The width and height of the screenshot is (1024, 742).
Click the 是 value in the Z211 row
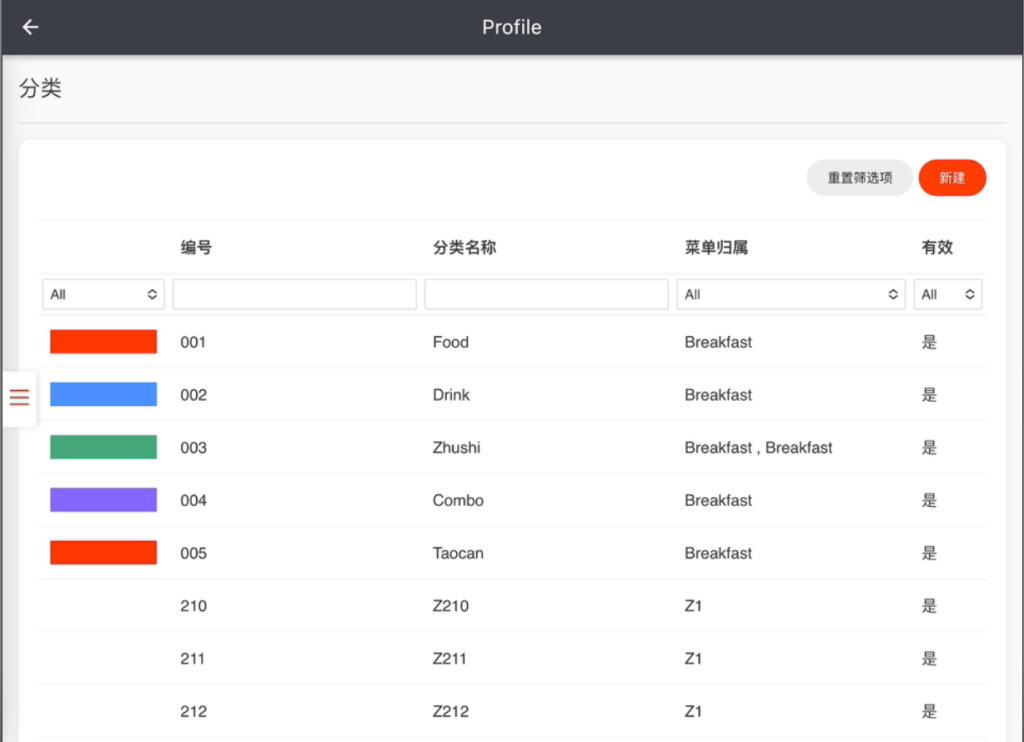[x=929, y=659]
